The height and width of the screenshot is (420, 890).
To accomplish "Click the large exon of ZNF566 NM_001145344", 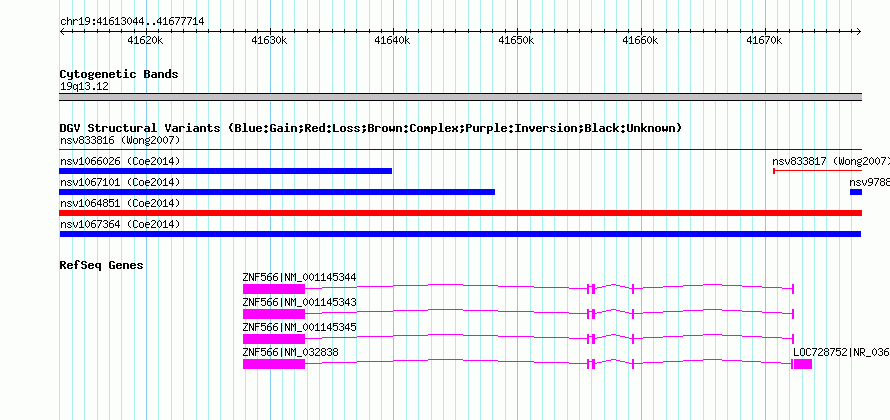I will [274, 289].
